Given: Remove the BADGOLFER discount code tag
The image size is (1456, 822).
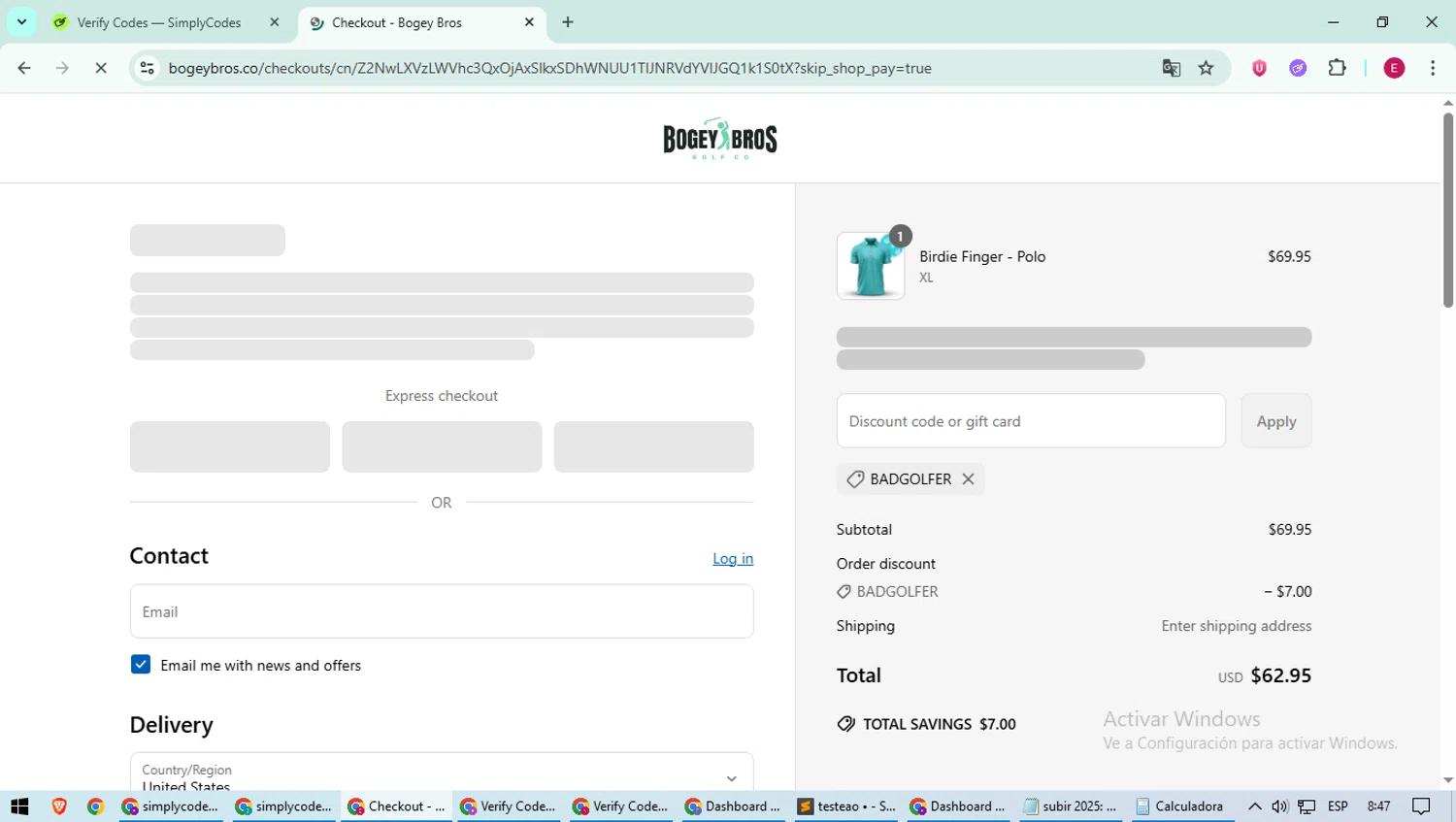Looking at the screenshot, I should click(968, 478).
